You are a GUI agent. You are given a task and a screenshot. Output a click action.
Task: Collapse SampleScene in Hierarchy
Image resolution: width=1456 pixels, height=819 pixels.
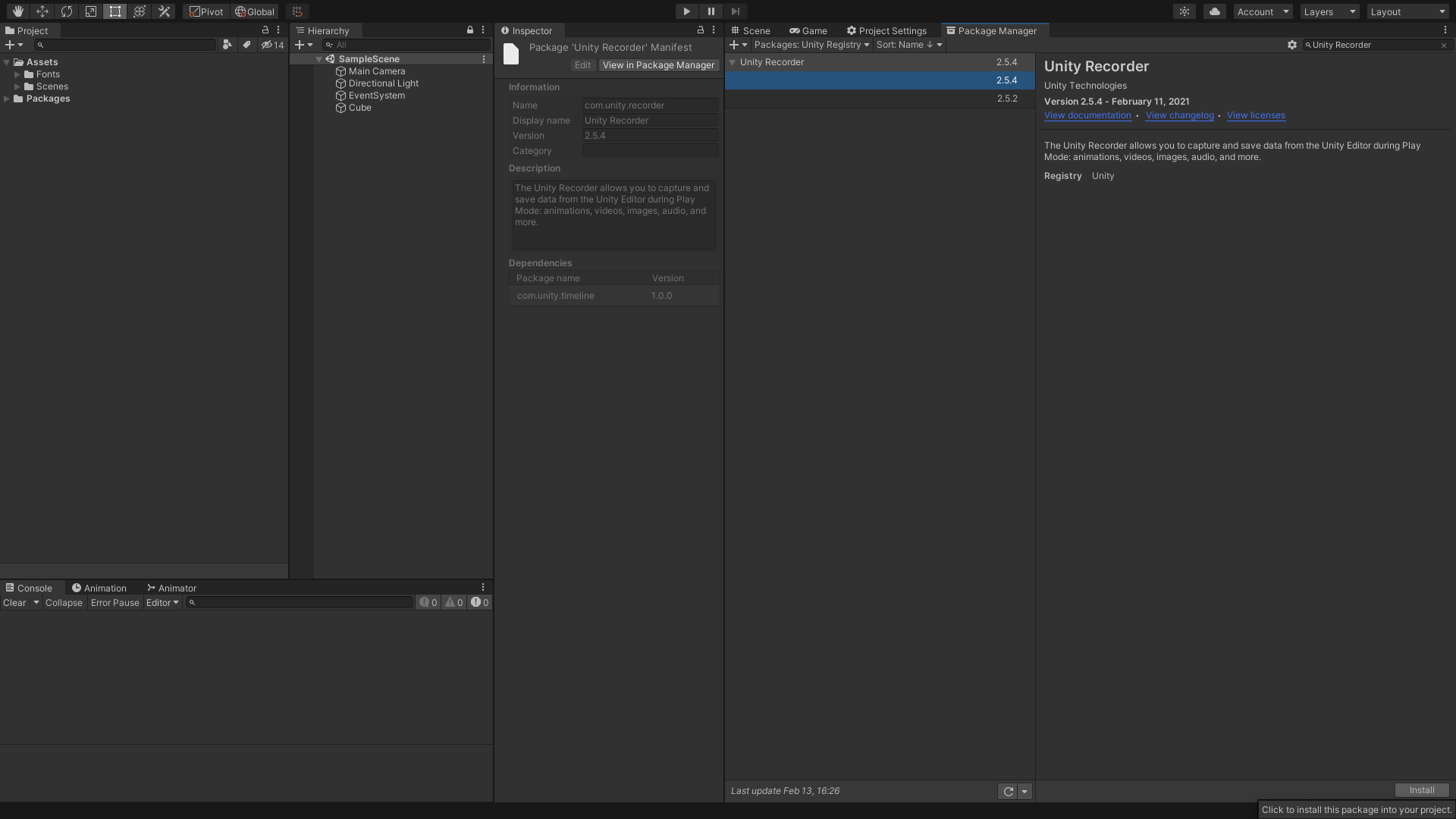pyautogui.click(x=318, y=59)
